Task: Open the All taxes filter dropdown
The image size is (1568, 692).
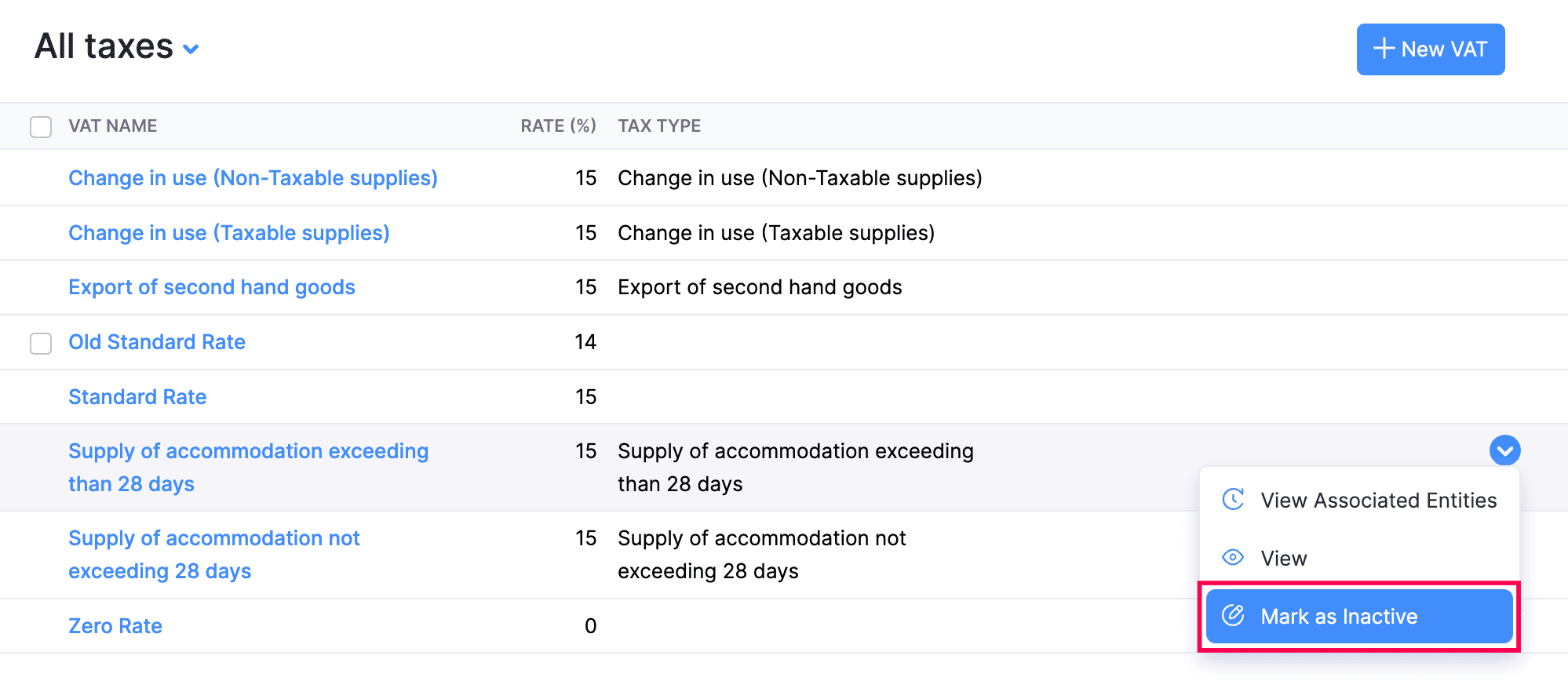Action: [x=191, y=49]
